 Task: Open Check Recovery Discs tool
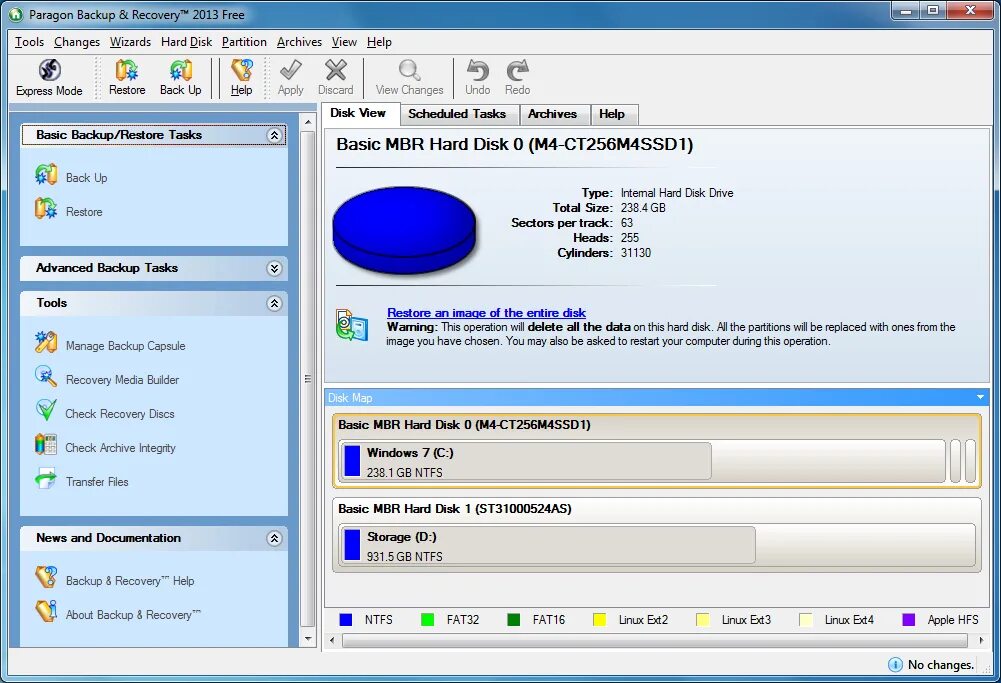(x=105, y=413)
